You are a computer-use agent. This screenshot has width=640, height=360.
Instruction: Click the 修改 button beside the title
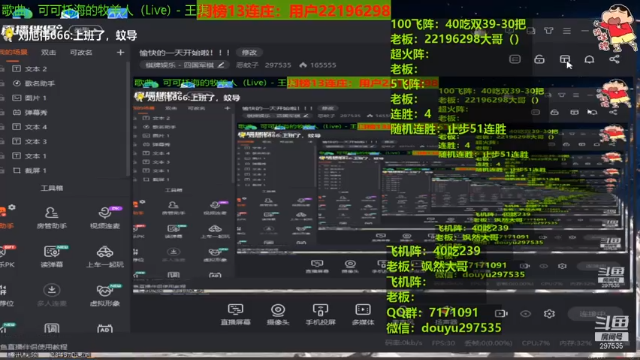249,53
